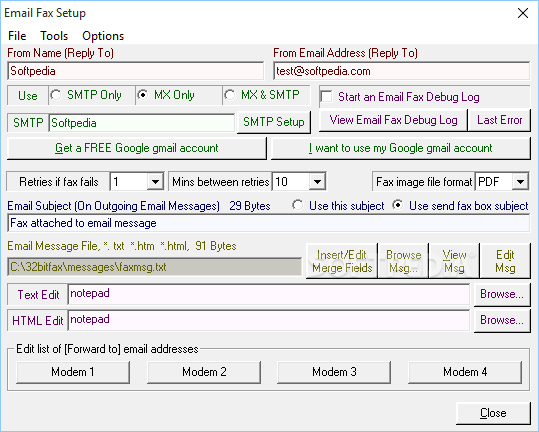Focus the From Email Address field
The width and height of the screenshot is (539, 432).
pyautogui.click(x=402, y=71)
